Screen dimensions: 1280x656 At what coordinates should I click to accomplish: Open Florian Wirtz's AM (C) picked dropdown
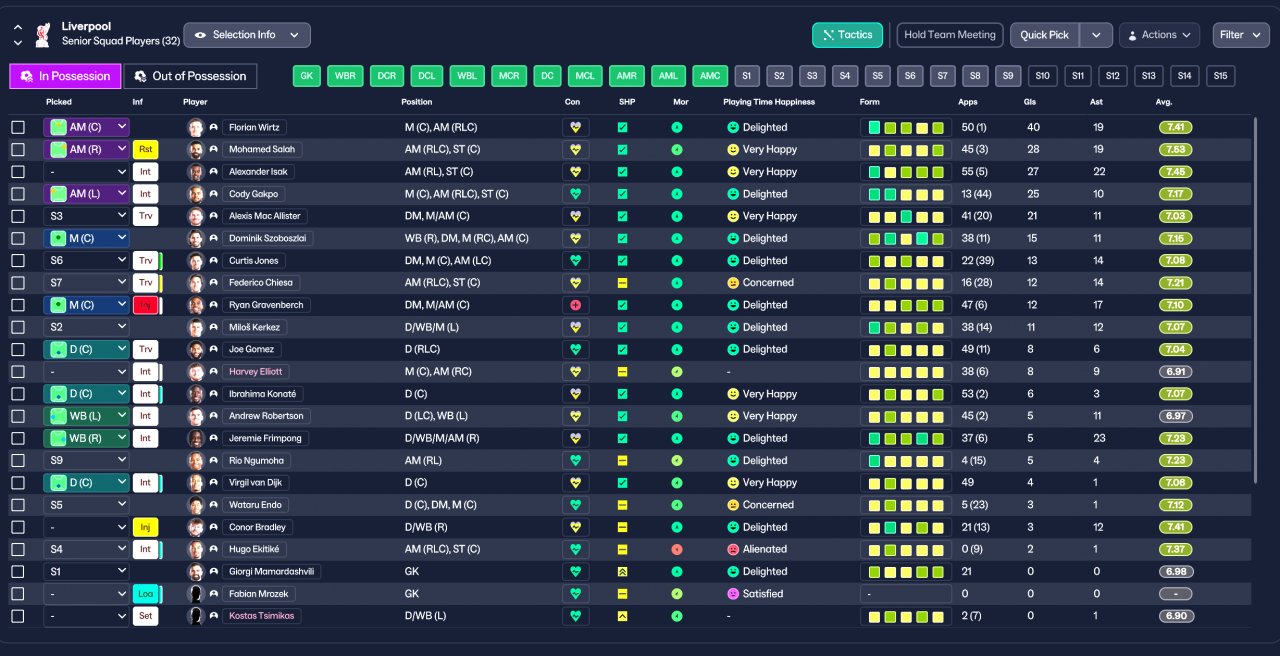(x=87, y=127)
